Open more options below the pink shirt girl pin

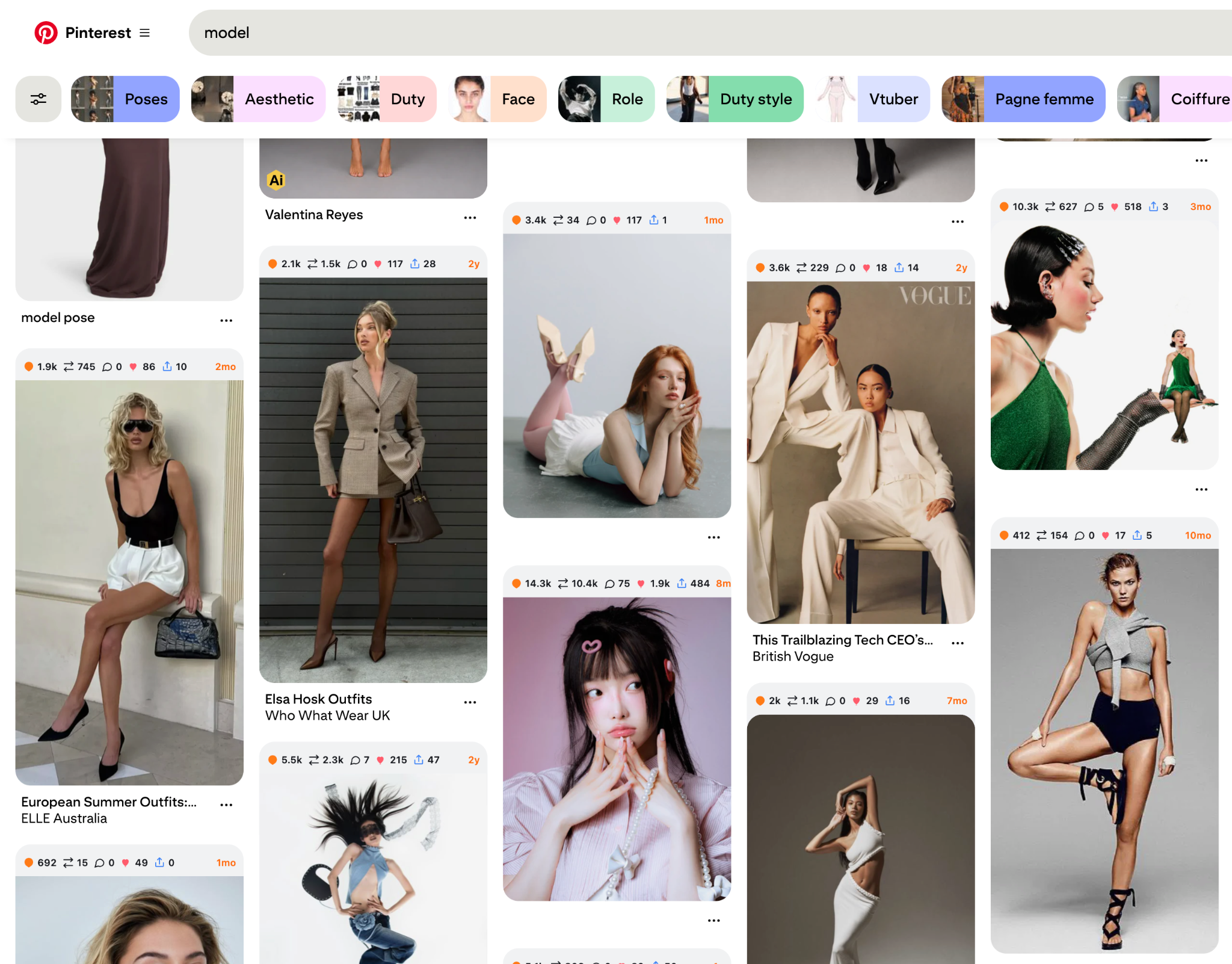click(713, 920)
